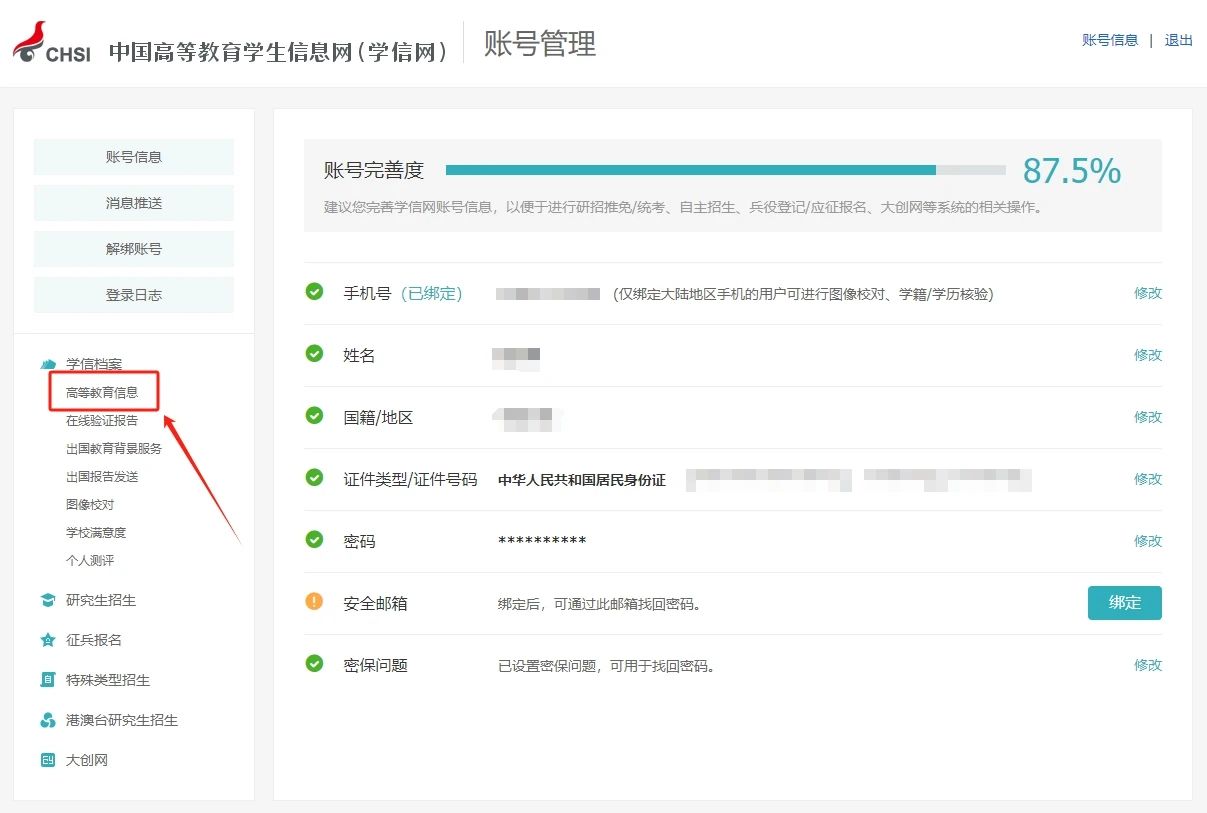Click the 中国高等教育学生信息网(学信网) title
This screenshot has width=1207, height=813.
point(279,51)
